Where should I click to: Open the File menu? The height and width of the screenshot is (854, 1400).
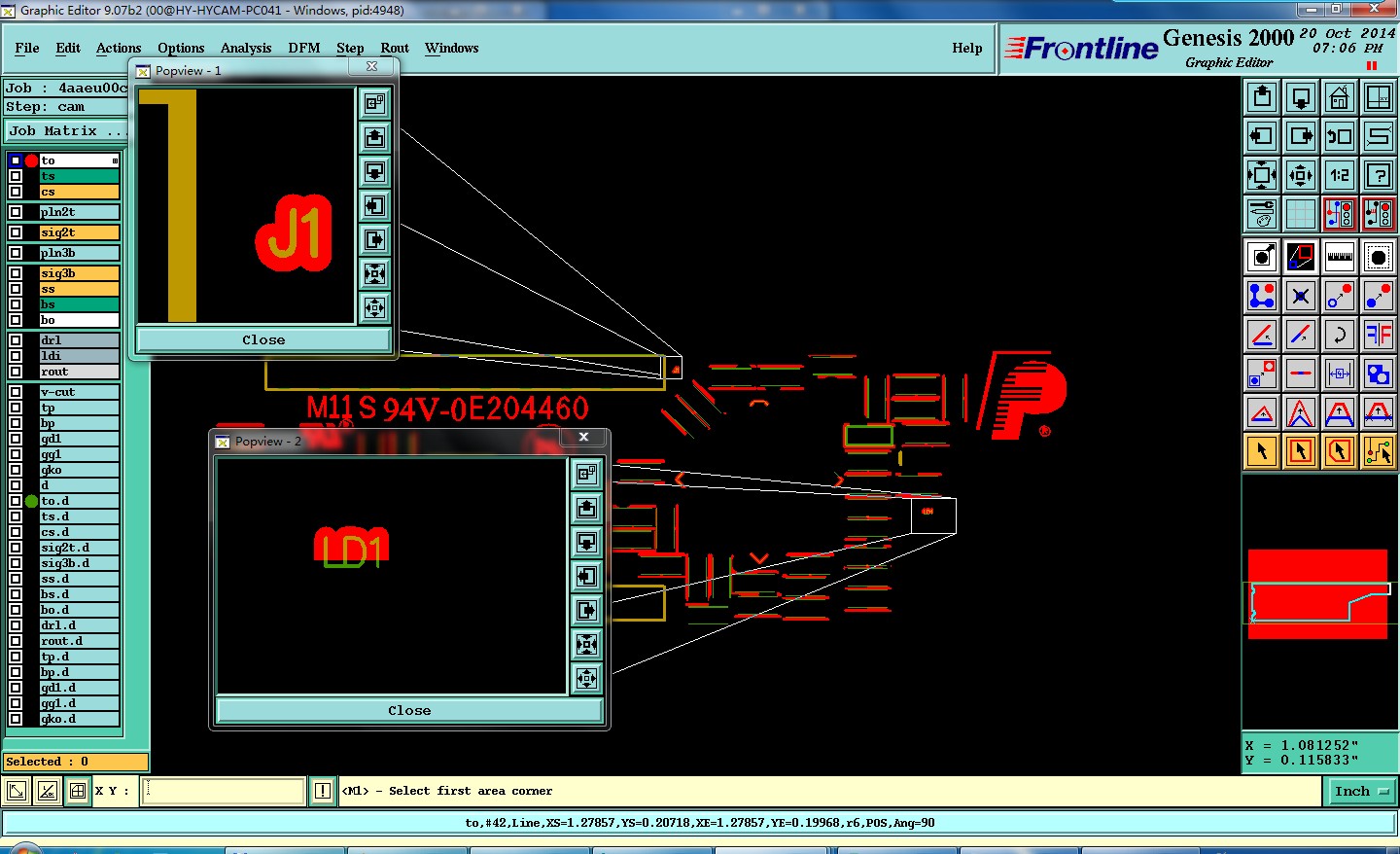(x=27, y=48)
